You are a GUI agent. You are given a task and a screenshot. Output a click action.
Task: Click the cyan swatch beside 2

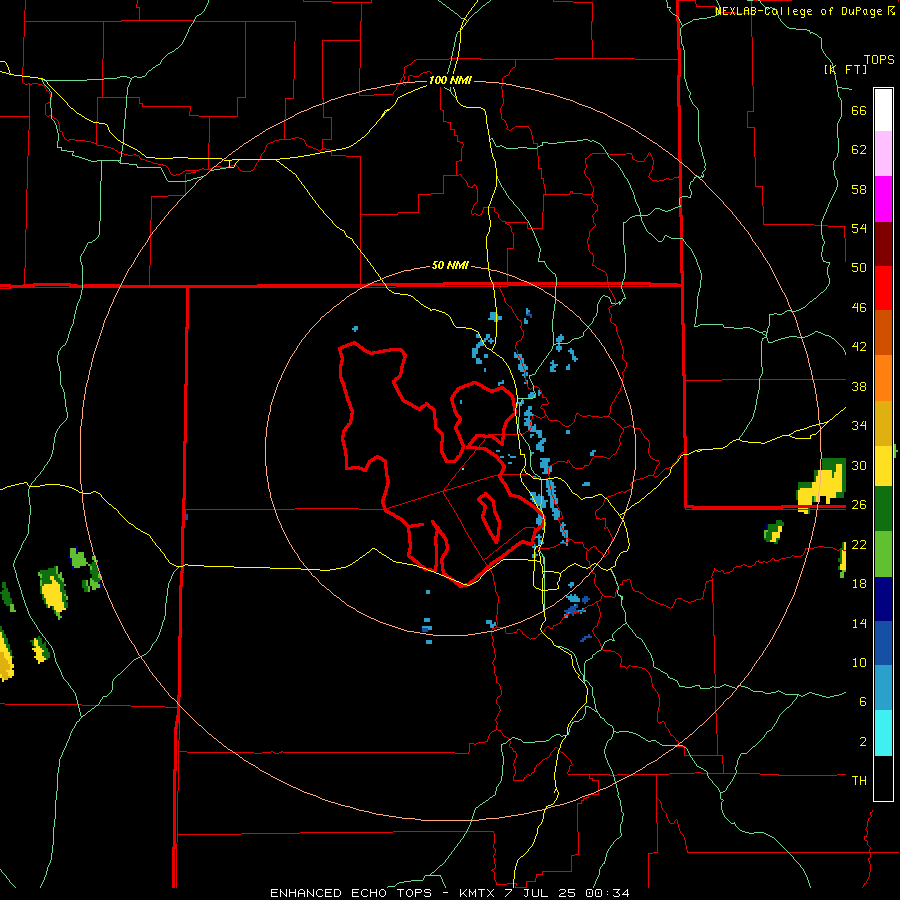883,733
